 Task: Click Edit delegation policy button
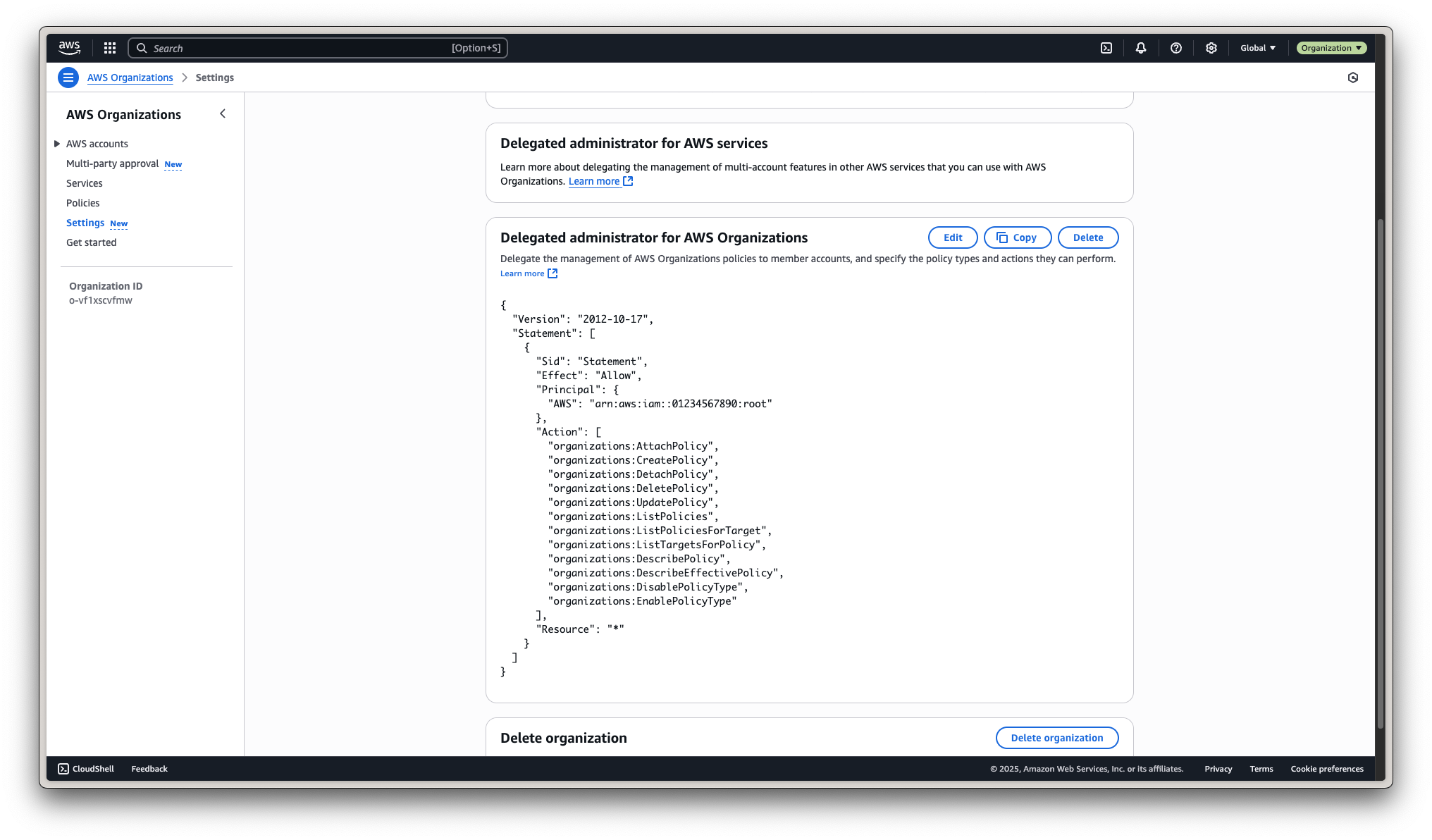point(953,237)
